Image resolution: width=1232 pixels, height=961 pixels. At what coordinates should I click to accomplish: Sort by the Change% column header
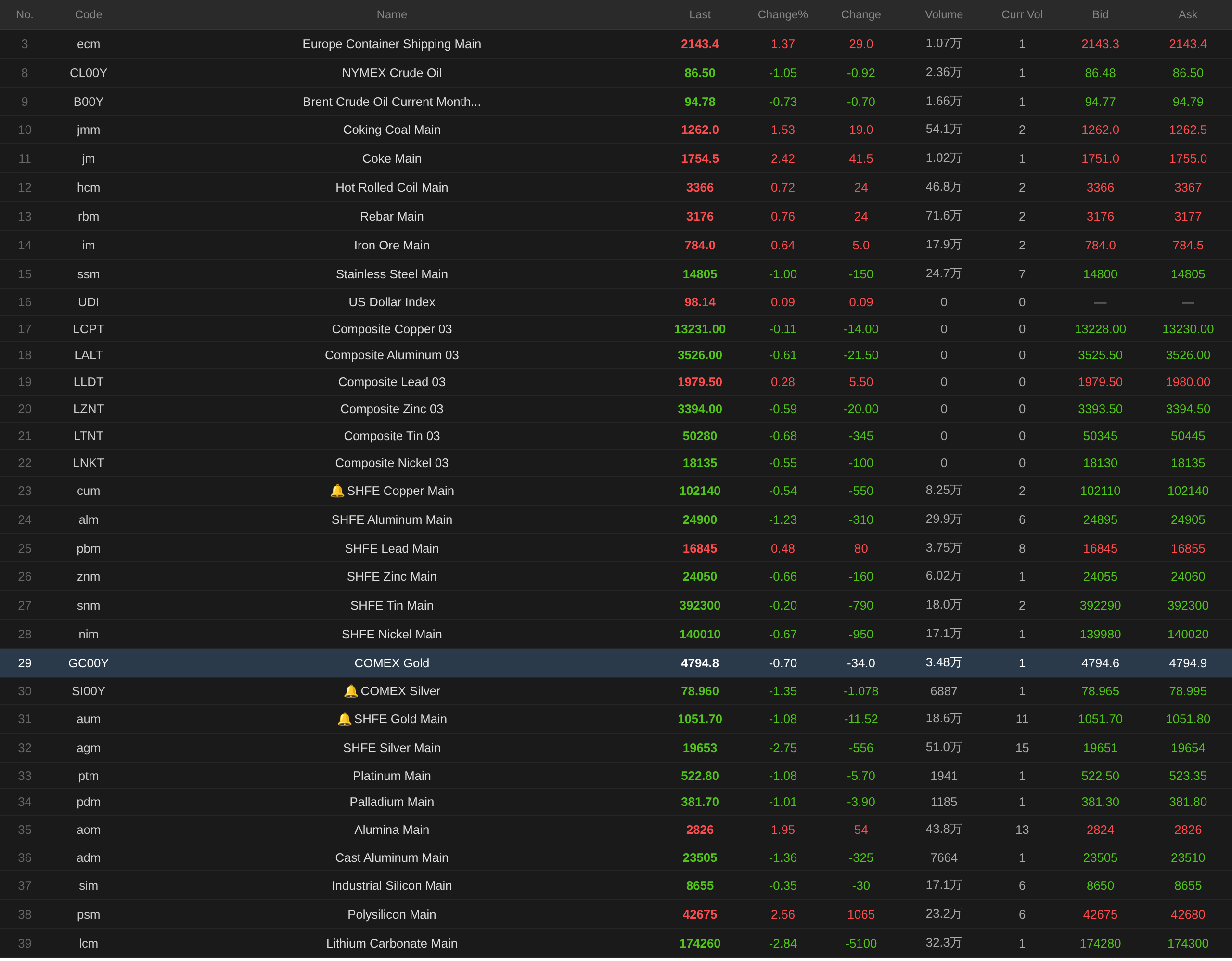(783, 14)
